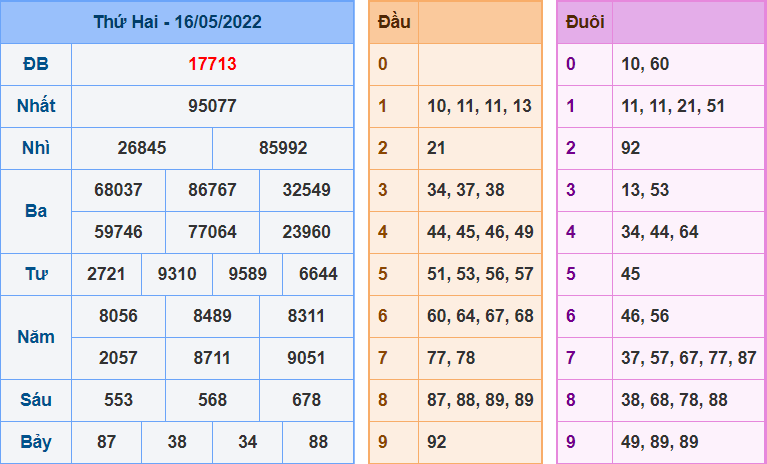767x464 pixels.
Task: Click Đầu values "87, 88, 89, 89"
Action: point(480,400)
